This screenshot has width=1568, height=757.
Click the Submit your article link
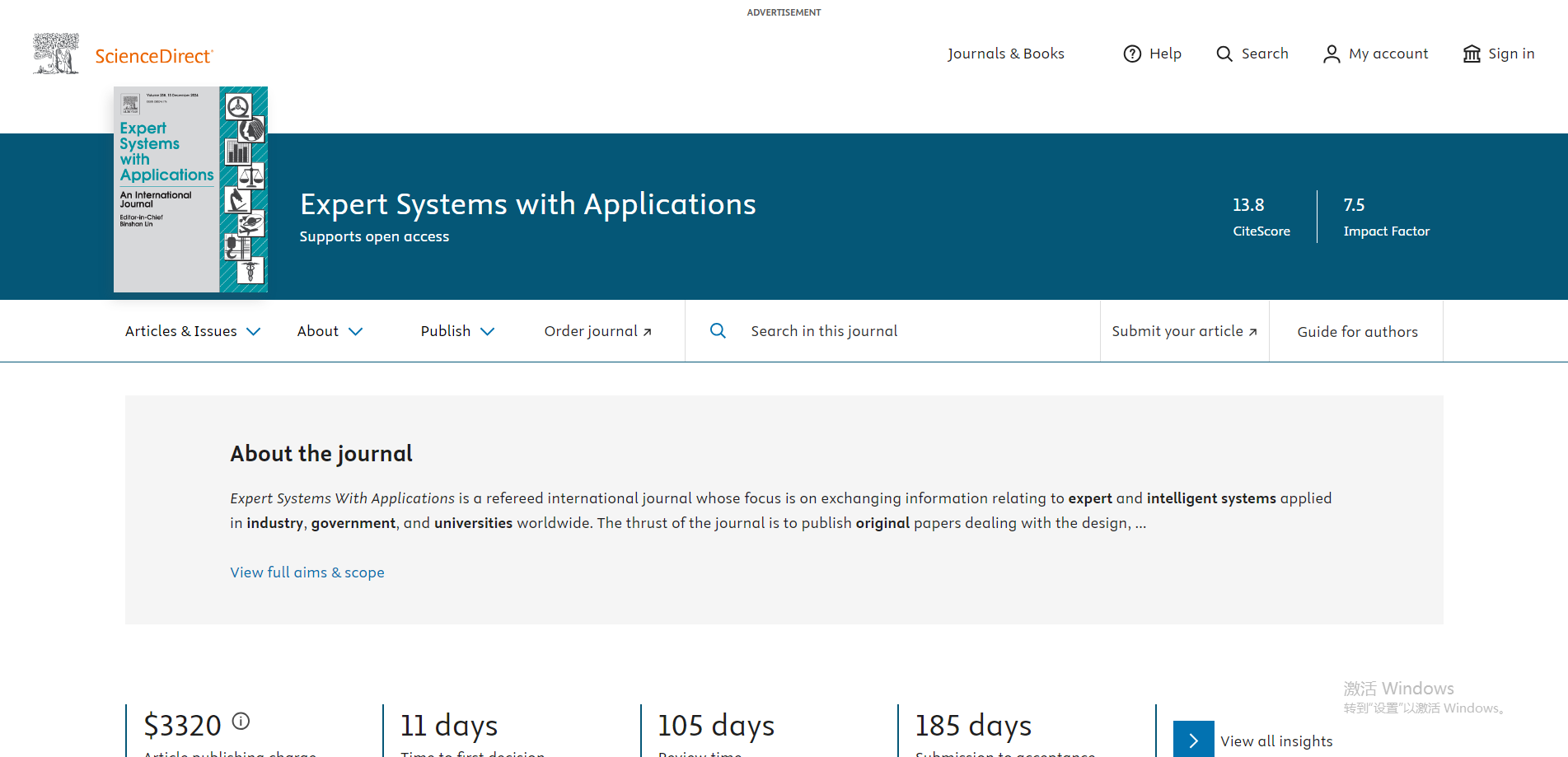pos(1184,331)
